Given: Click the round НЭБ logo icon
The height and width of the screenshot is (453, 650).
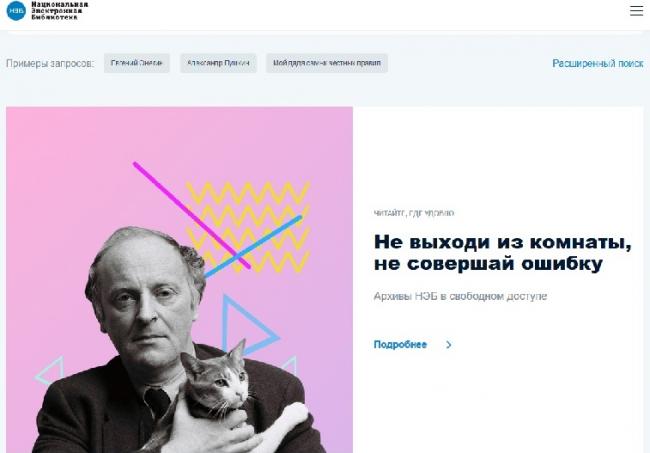Looking at the screenshot, I should coord(16,11).
